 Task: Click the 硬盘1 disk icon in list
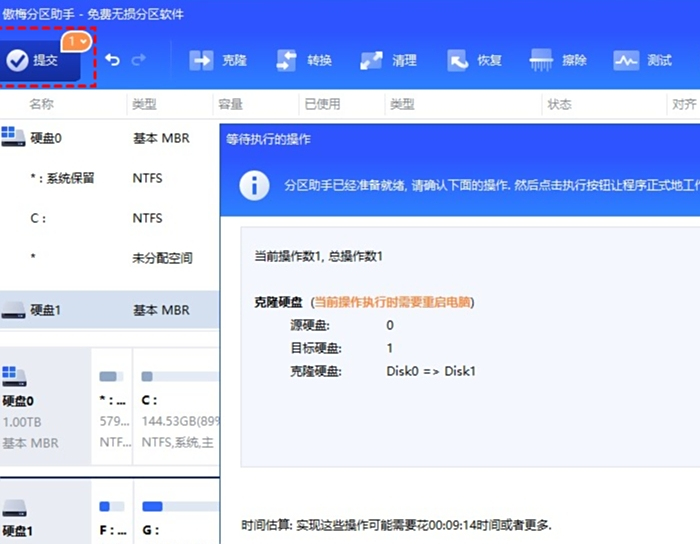coord(13,310)
